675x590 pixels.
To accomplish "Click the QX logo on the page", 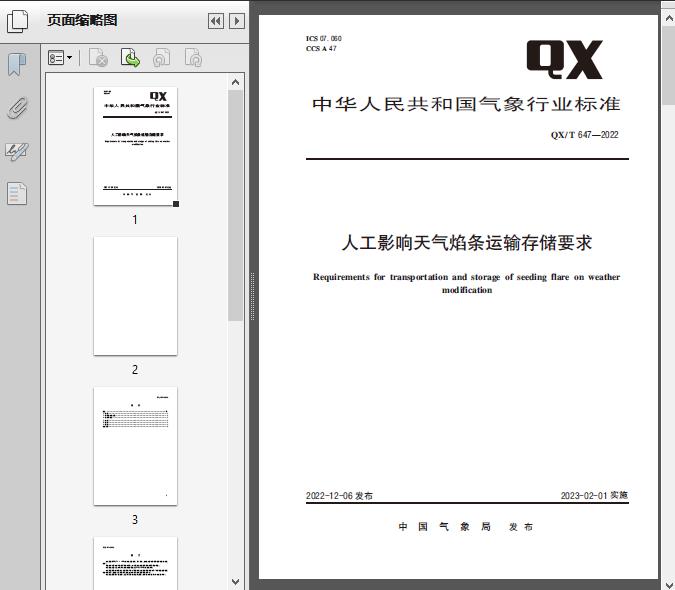I will 564,59.
